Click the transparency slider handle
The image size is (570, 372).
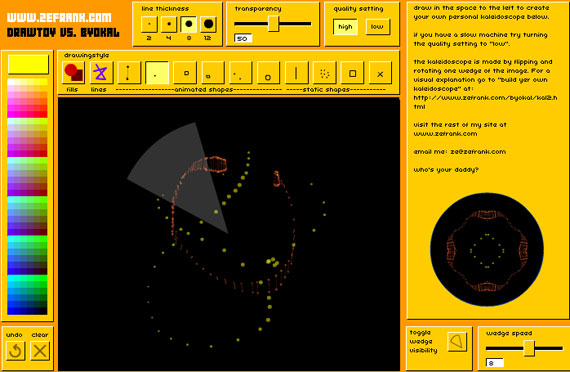pos(273,24)
